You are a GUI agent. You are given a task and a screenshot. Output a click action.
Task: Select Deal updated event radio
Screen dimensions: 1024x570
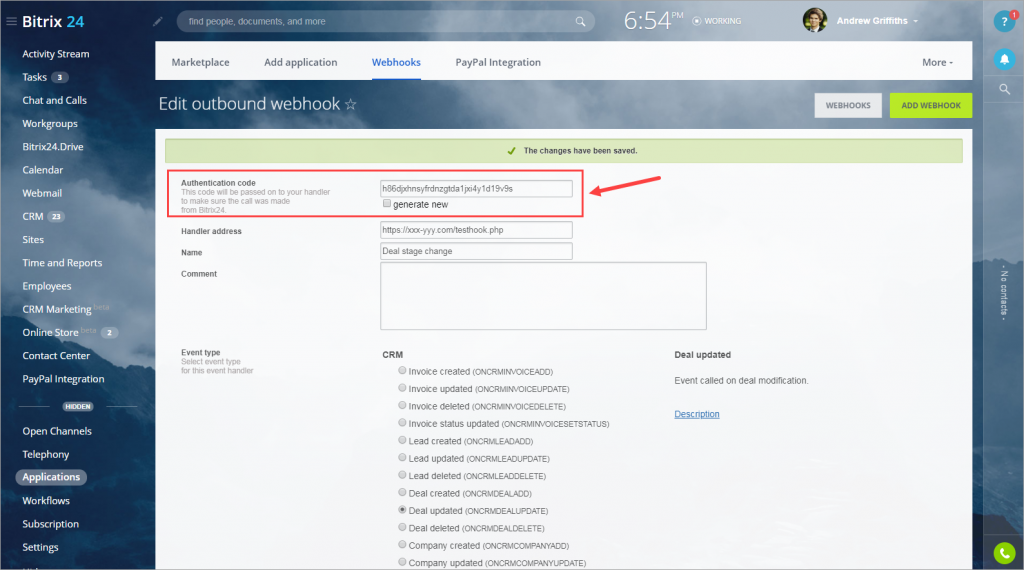[402, 510]
